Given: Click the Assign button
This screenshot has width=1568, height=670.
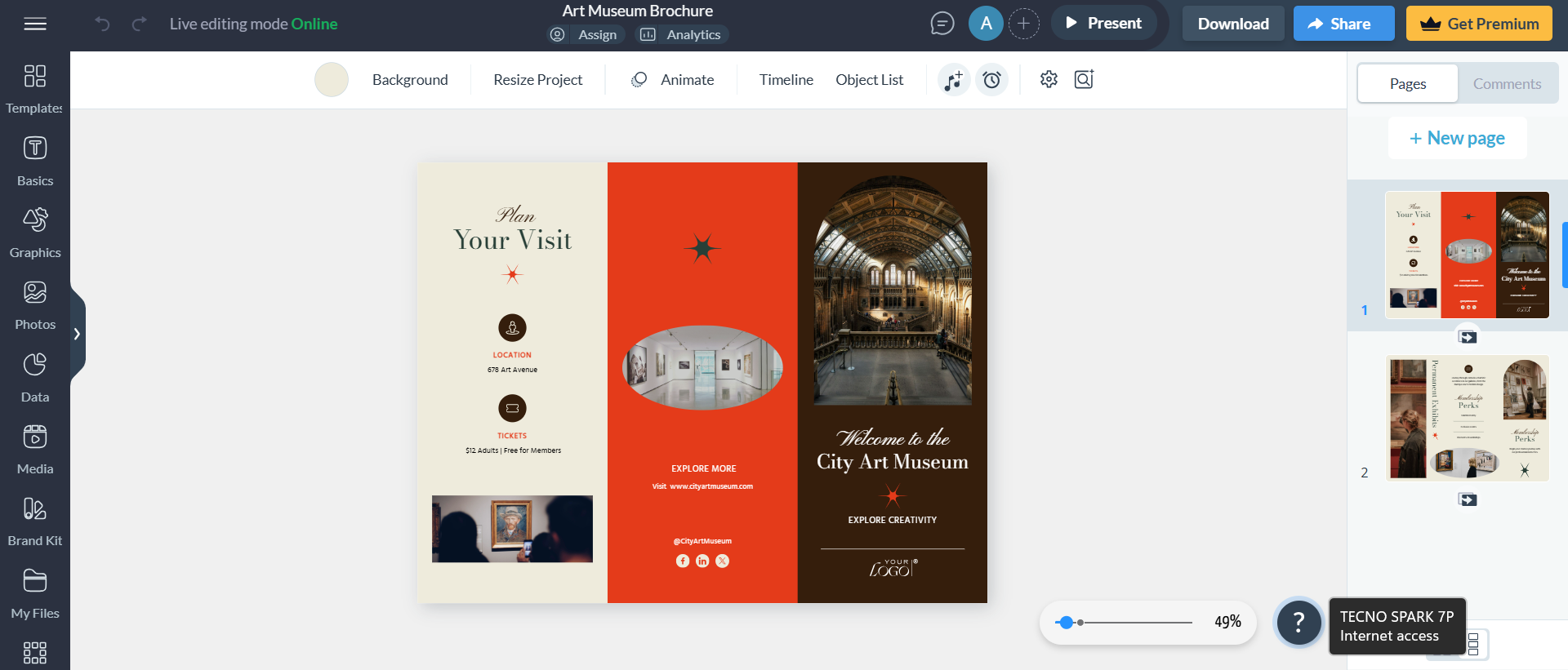Looking at the screenshot, I should click(586, 34).
